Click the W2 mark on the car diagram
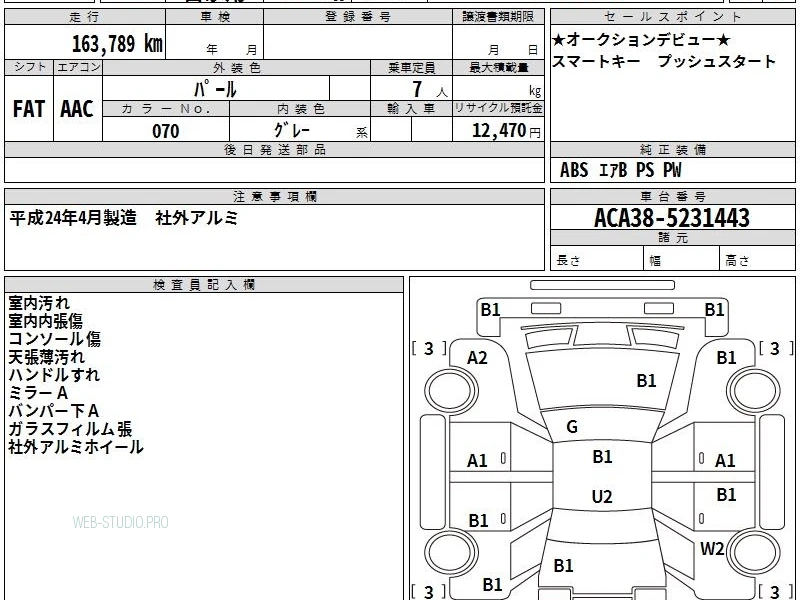Image resolution: width=800 pixels, height=600 pixels. 712,549
